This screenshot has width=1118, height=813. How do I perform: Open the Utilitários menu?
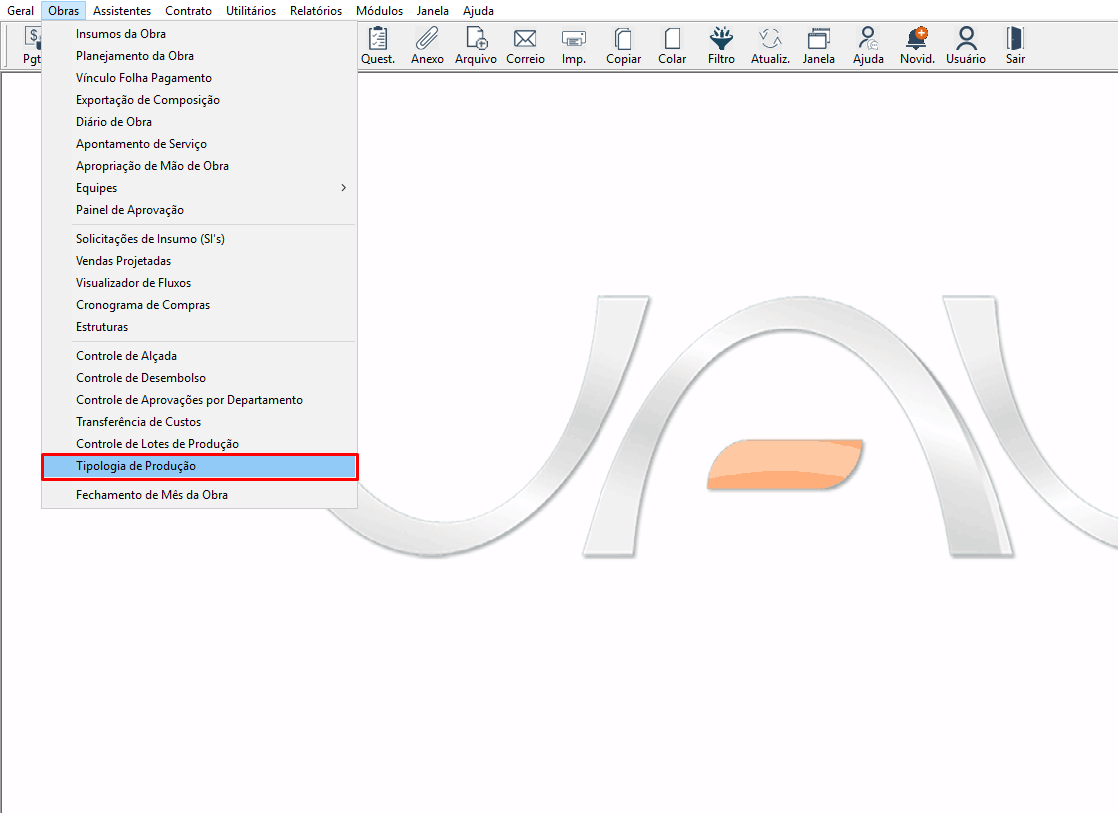(251, 11)
